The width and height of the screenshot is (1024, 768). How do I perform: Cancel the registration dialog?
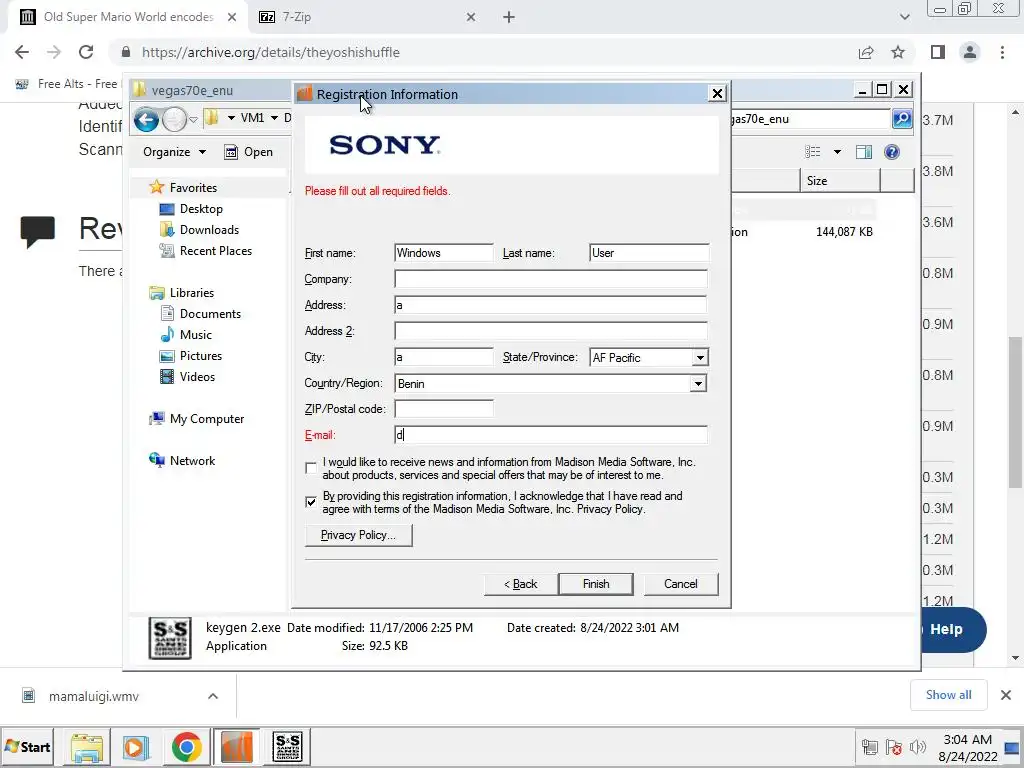tap(680, 584)
